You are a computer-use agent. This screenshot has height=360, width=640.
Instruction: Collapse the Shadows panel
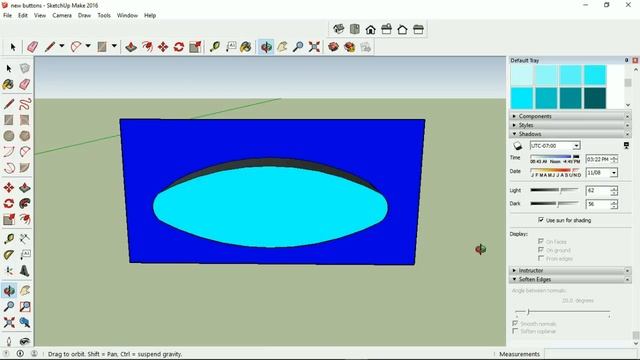click(x=570, y=134)
